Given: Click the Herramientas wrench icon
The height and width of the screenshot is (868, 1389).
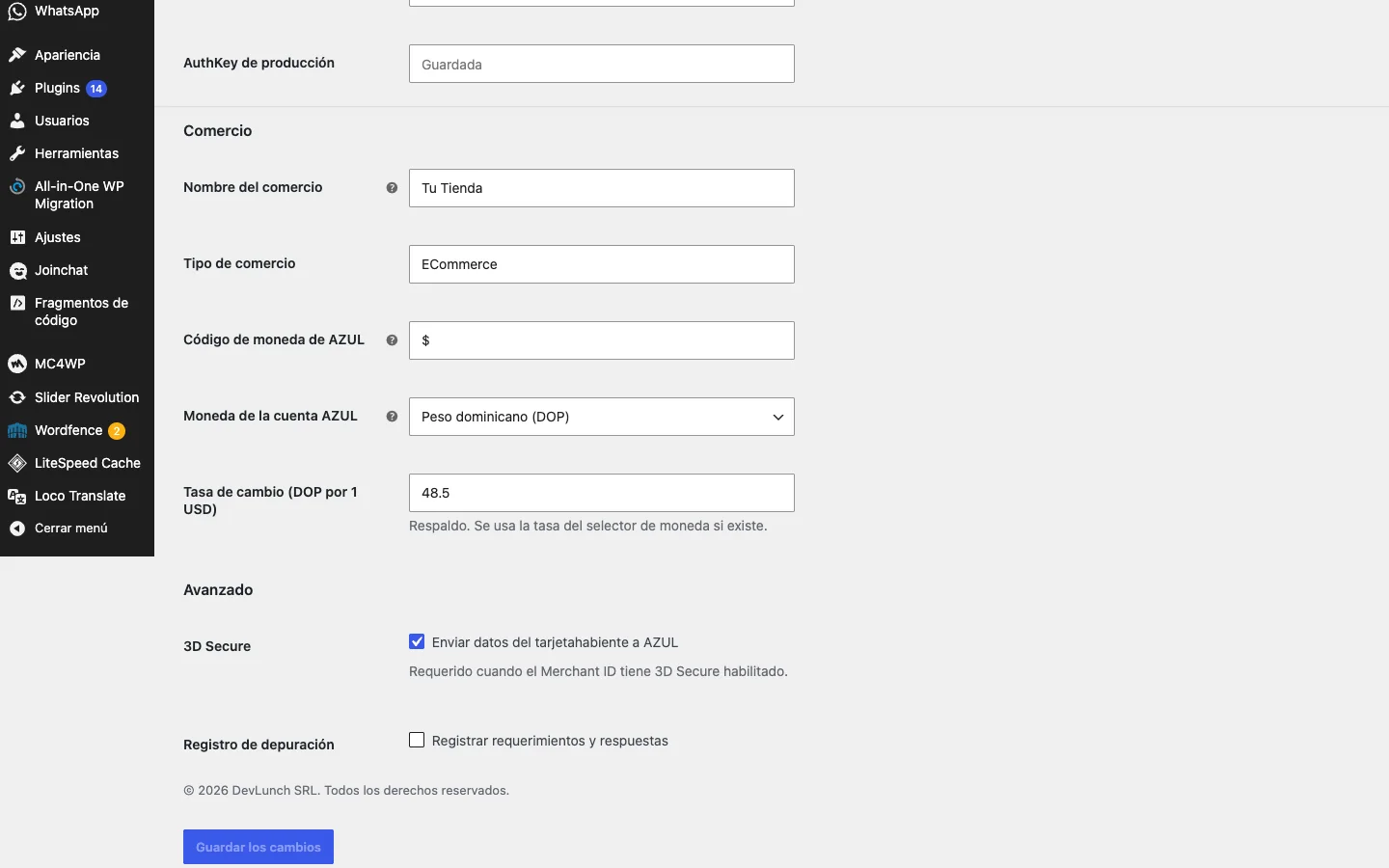Looking at the screenshot, I should point(17,153).
